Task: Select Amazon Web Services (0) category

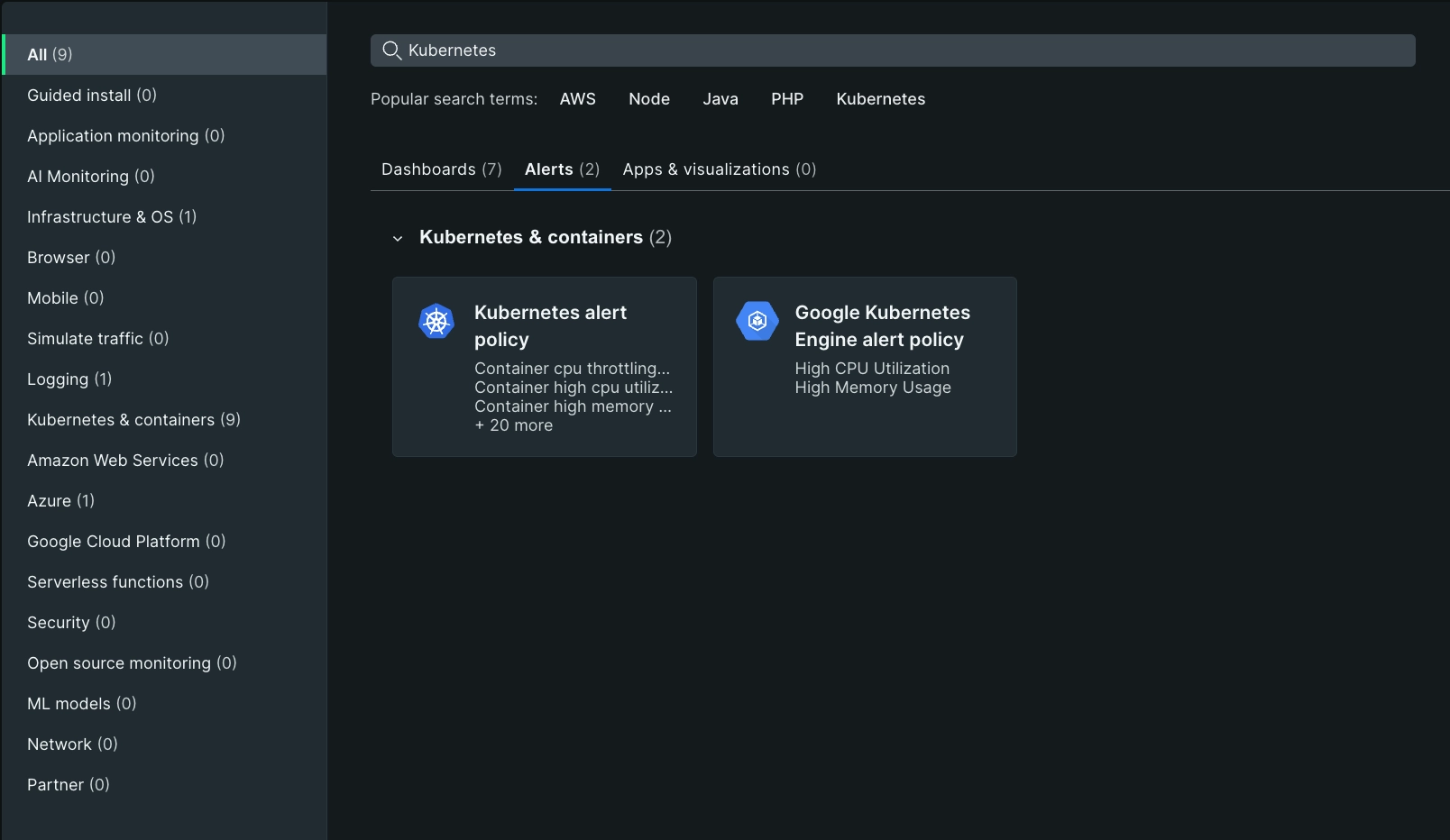Action: tap(164, 460)
